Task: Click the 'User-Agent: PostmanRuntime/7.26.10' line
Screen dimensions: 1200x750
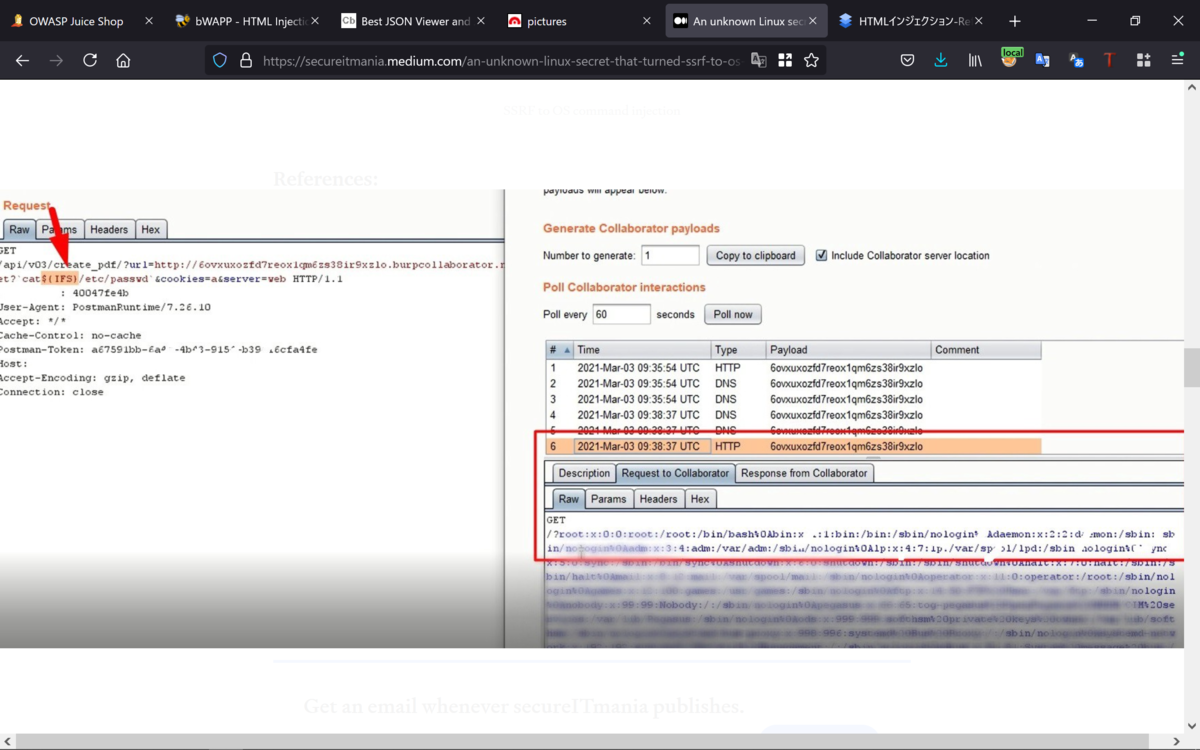Action: pyautogui.click(x=105, y=307)
